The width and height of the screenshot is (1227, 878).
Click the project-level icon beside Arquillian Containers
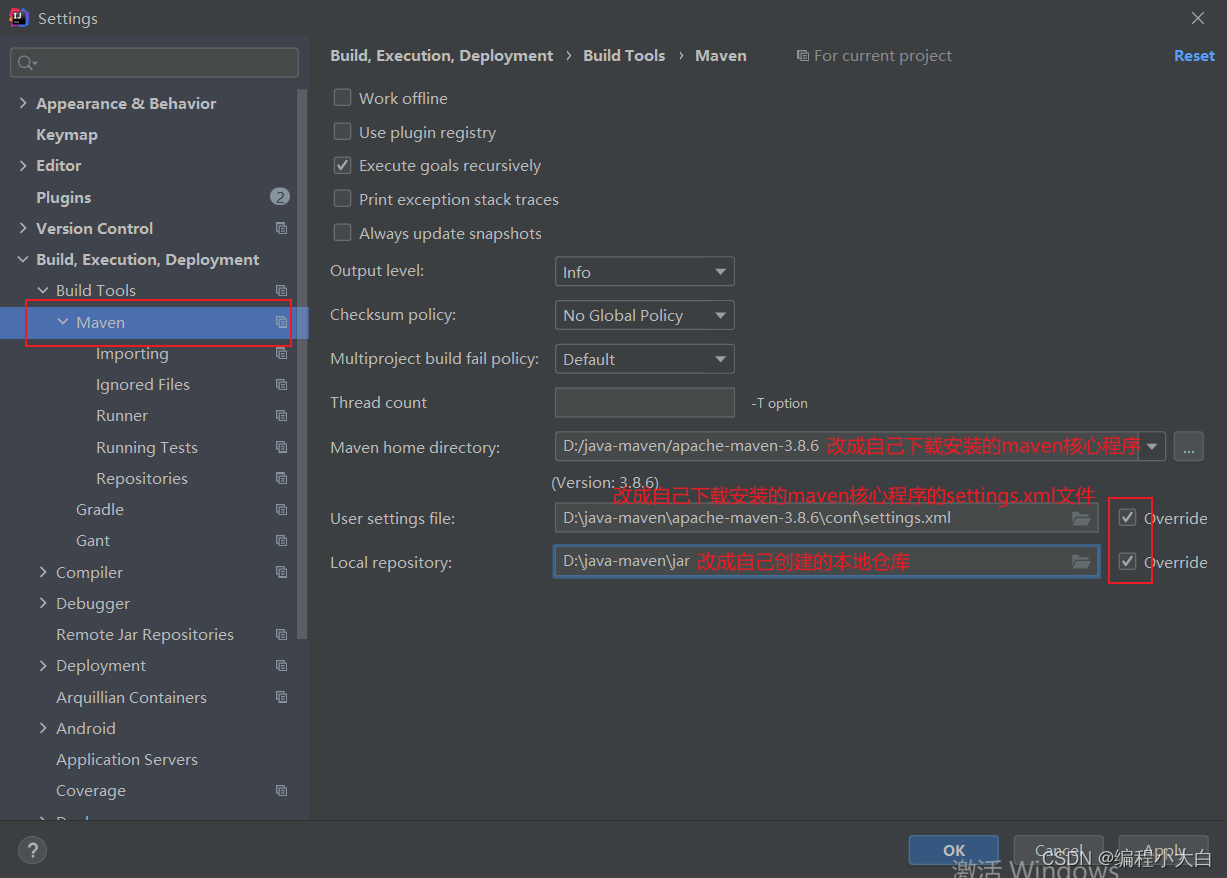tap(281, 697)
